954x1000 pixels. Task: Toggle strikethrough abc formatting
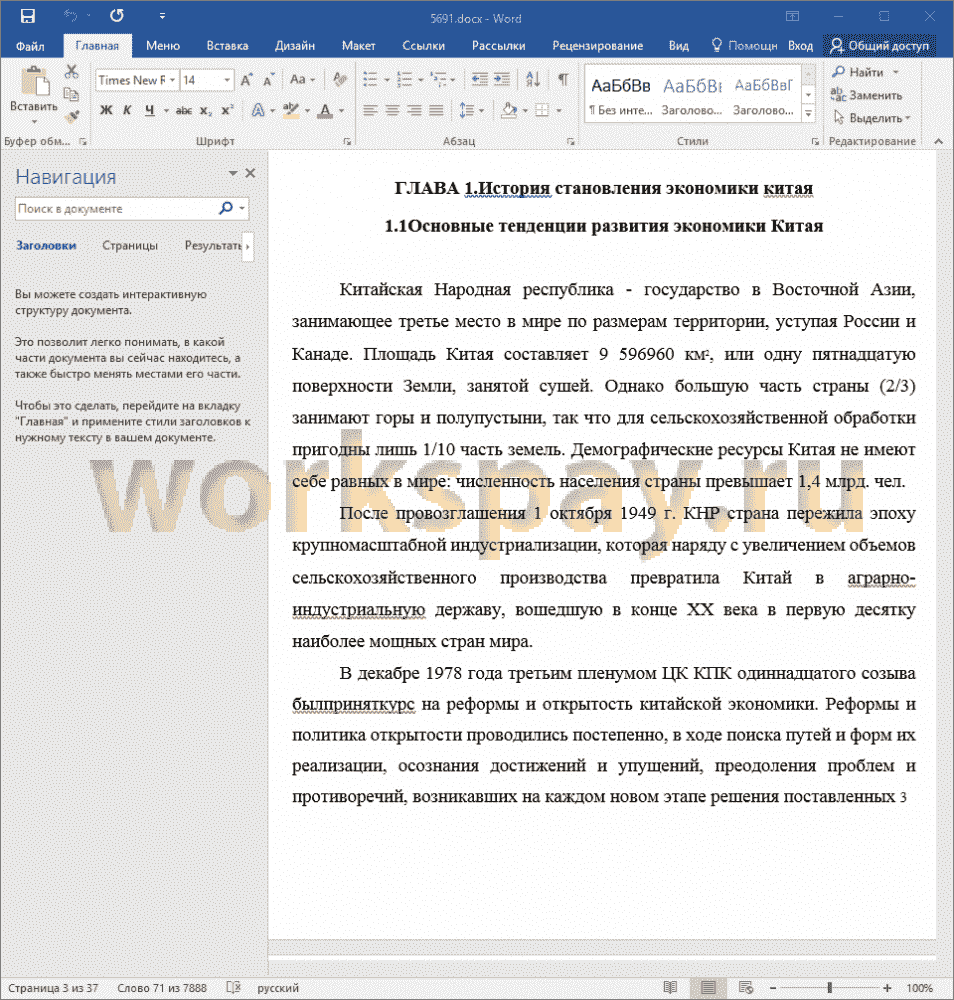coord(184,110)
